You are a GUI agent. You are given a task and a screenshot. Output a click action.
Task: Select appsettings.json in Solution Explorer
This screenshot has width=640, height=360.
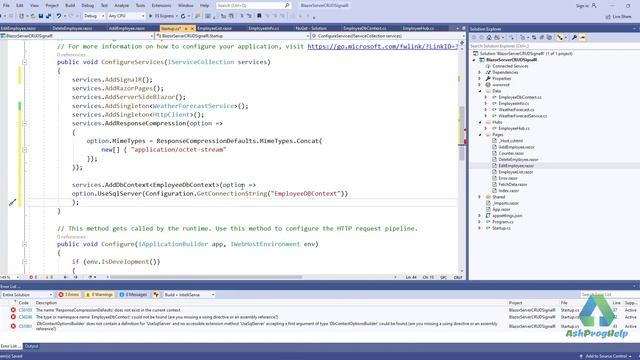click(507, 216)
